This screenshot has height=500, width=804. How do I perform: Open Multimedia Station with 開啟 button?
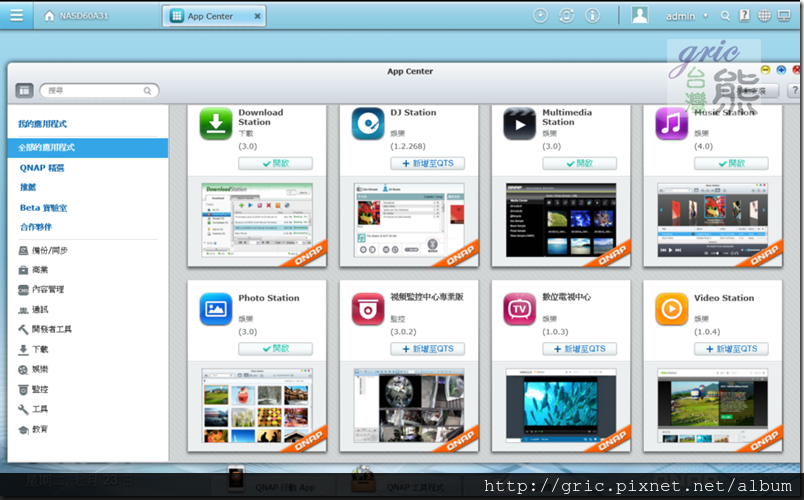[x=579, y=164]
